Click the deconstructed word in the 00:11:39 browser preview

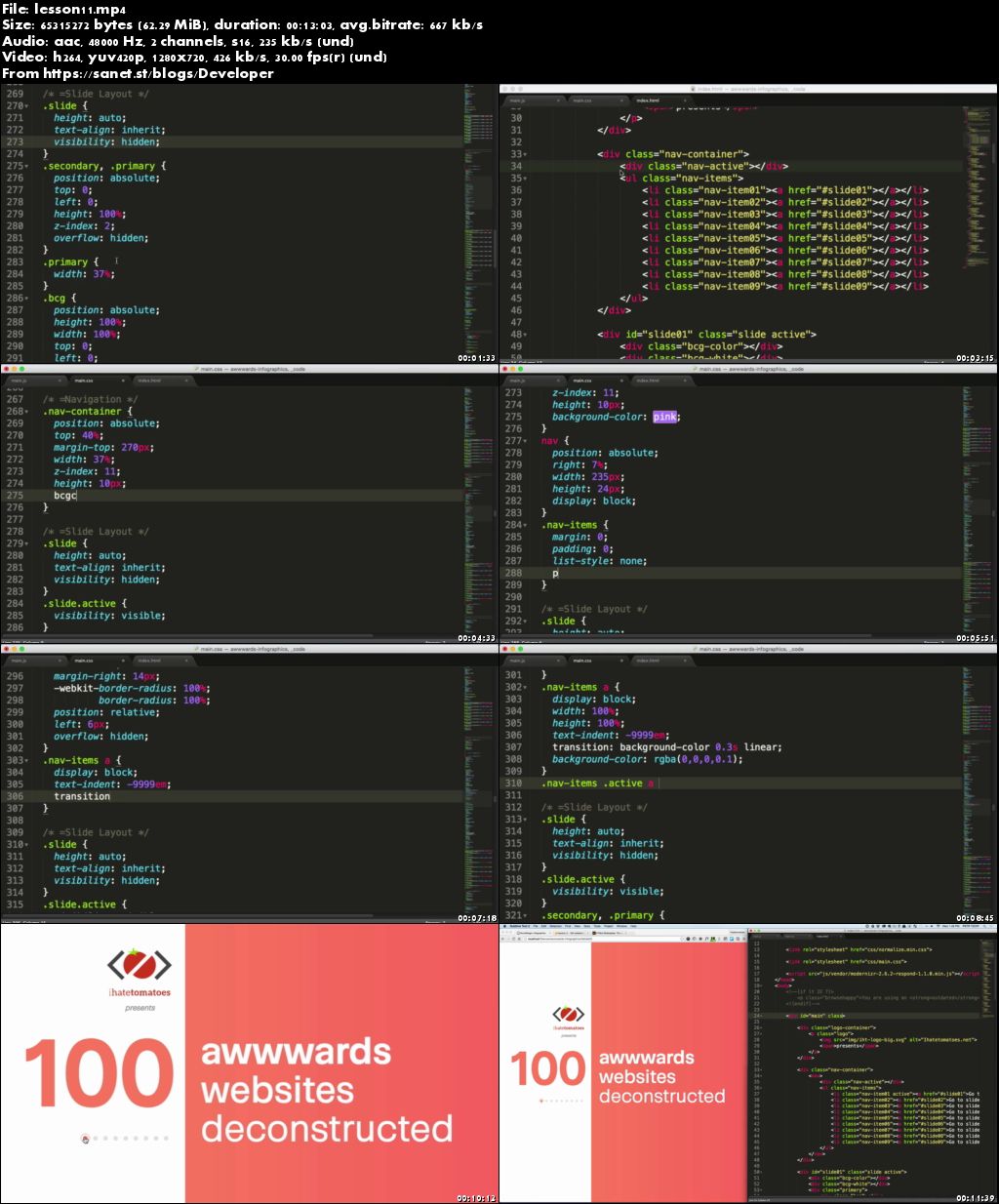(x=662, y=1097)
